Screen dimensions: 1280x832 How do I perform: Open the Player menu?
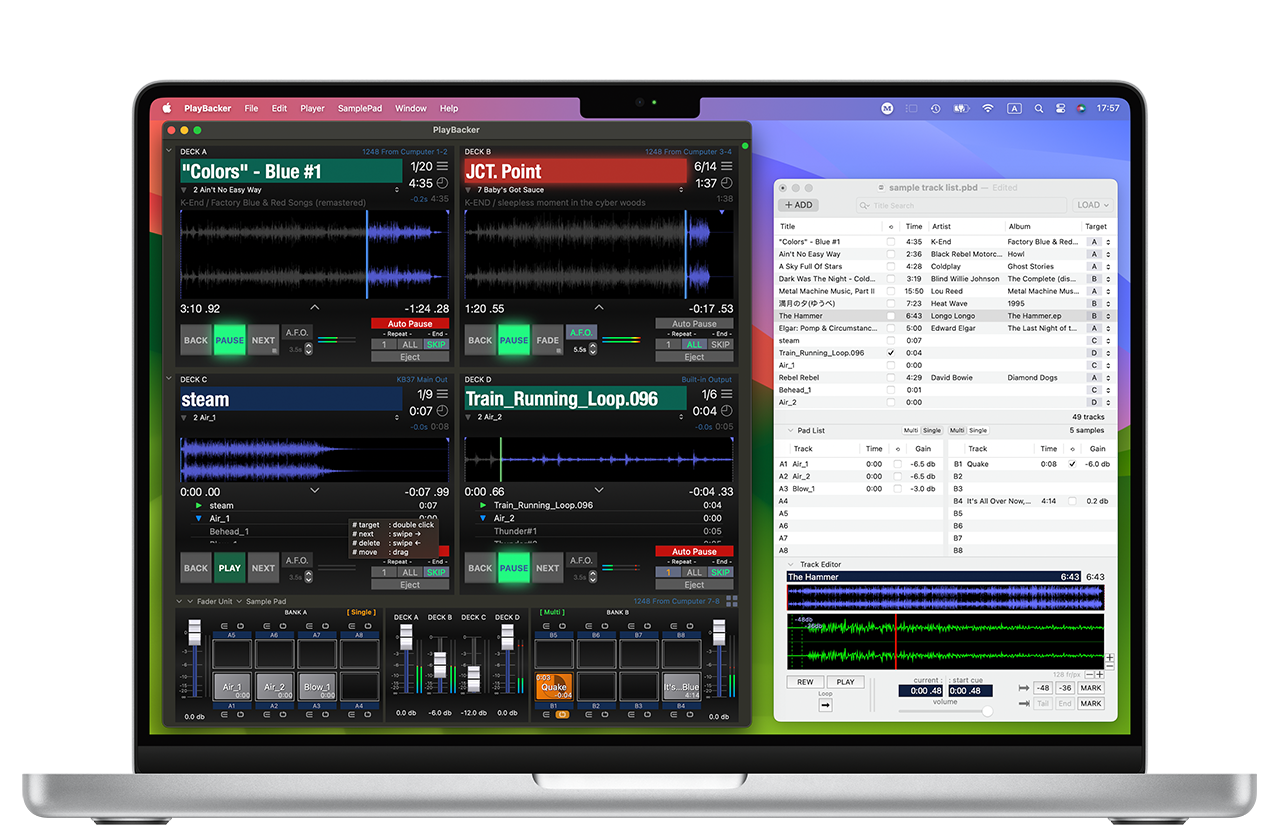tap(312, 108)
